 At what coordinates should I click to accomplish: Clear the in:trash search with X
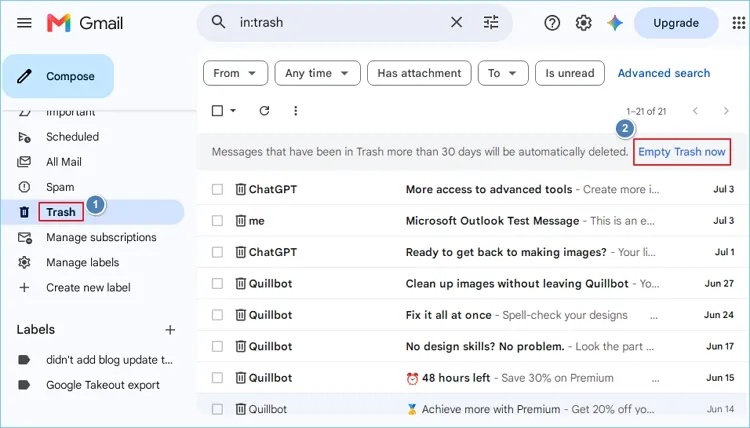tap(456, 22)
